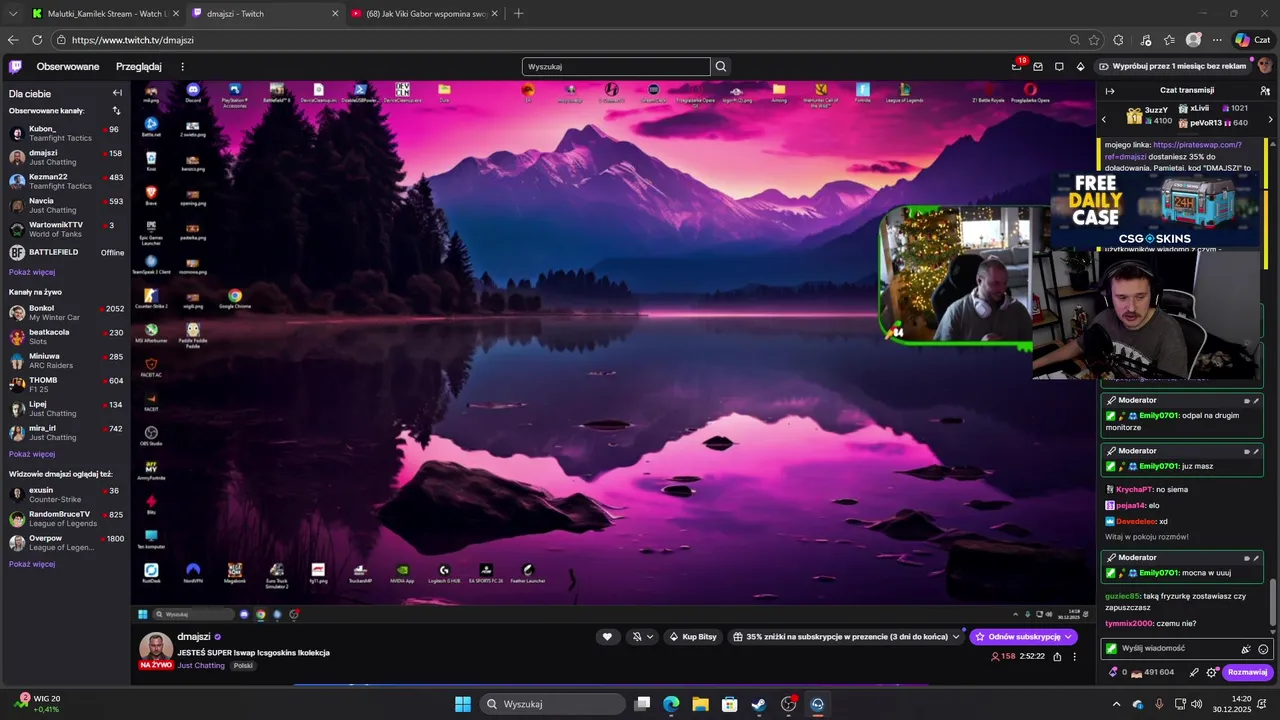Click the share icon below the stream
This screenshot has width=1280, height=720.
(1057, 657)
